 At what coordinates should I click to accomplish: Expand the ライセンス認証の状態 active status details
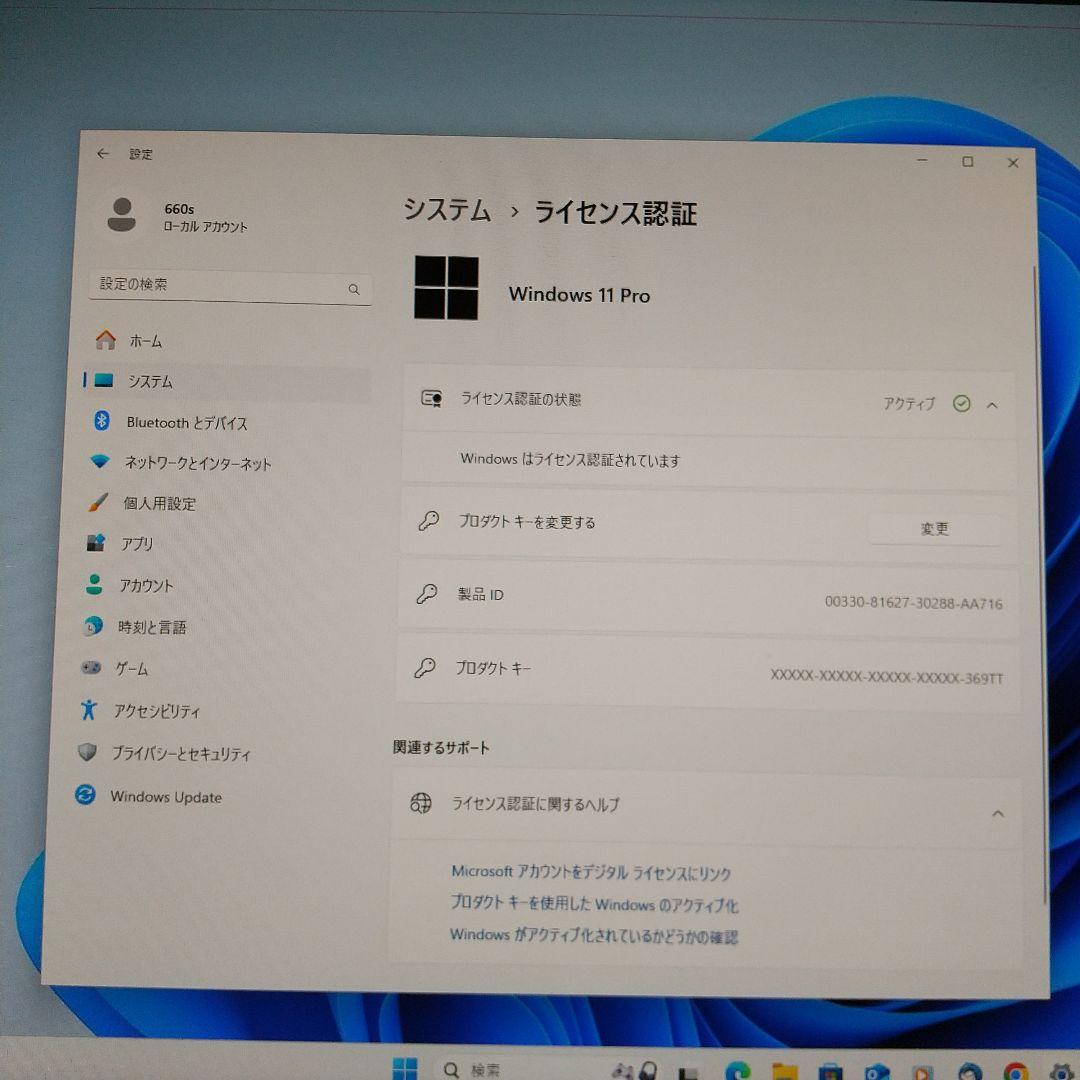pyautogui.click(x=993, y=405)
